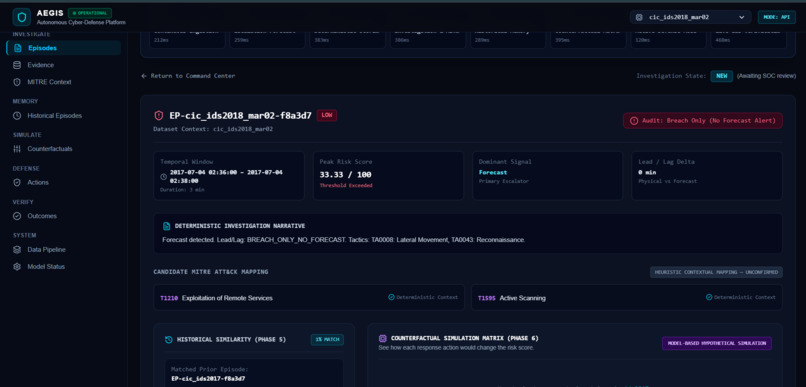Image resolution: width=806 pixels, height=387 pixels.
Task: Click the Model Status gear icon
Action: 17,267
